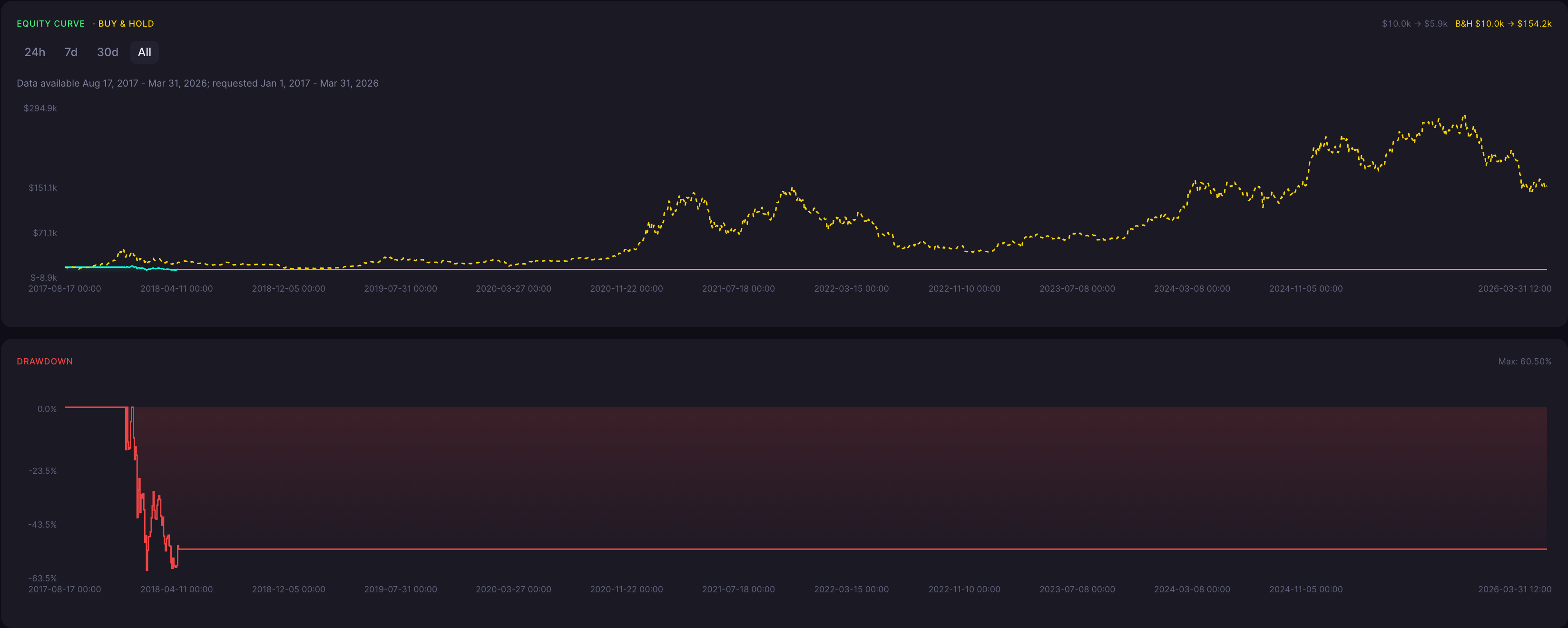Click drawdown chart 2019-07-31 00:00 date label
The height and width of the screenshot is (628, 1568).
click(x=401, y=589)
